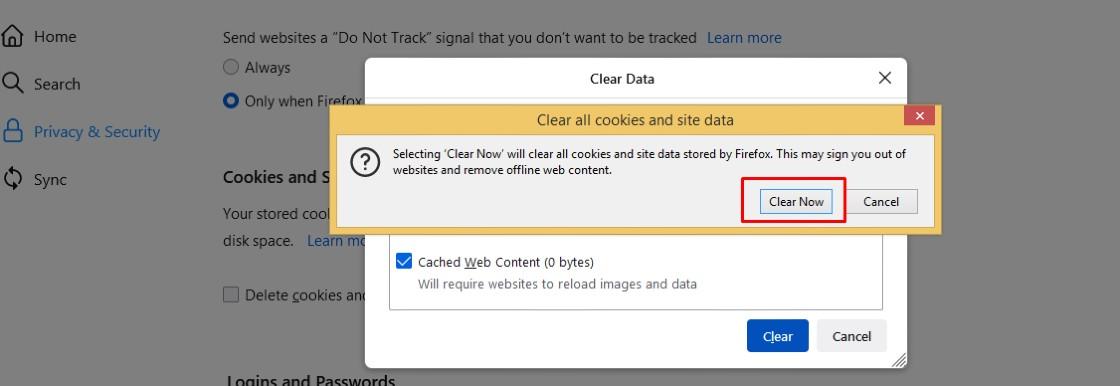Click the question mark icon in confirmation dialog
This screenshot has width=1120, height=386.
click(365, 163)
